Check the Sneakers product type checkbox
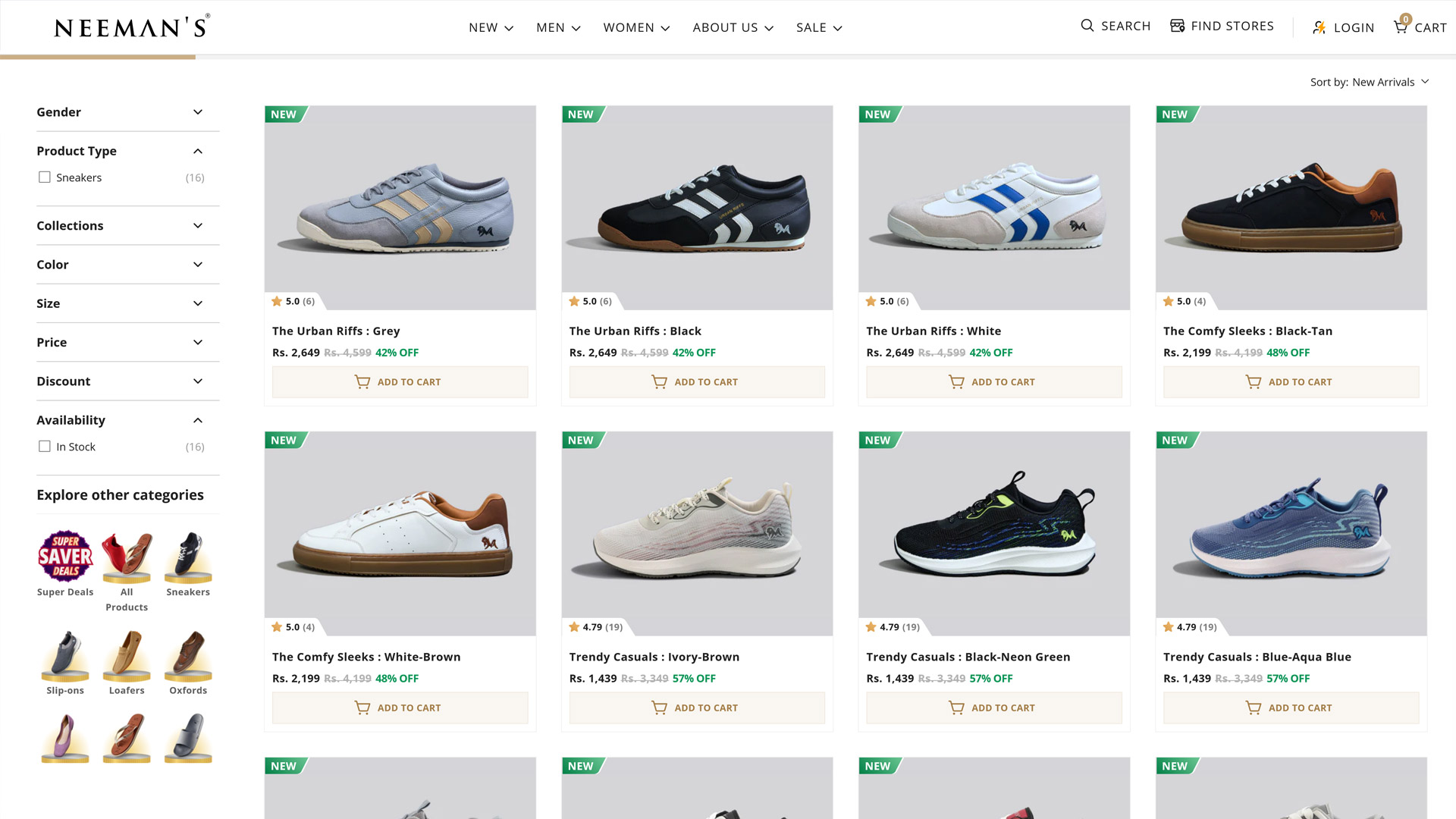 point(45,177)
